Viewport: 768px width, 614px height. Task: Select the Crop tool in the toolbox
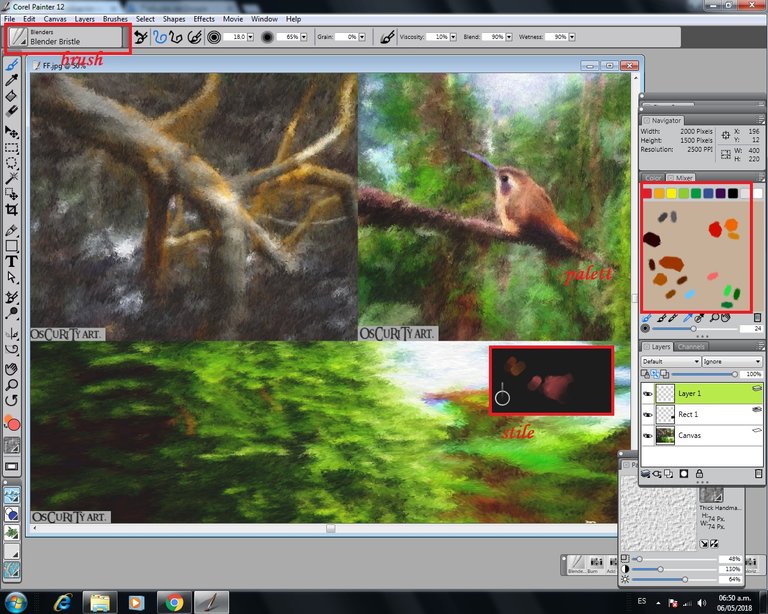point(12,210)
